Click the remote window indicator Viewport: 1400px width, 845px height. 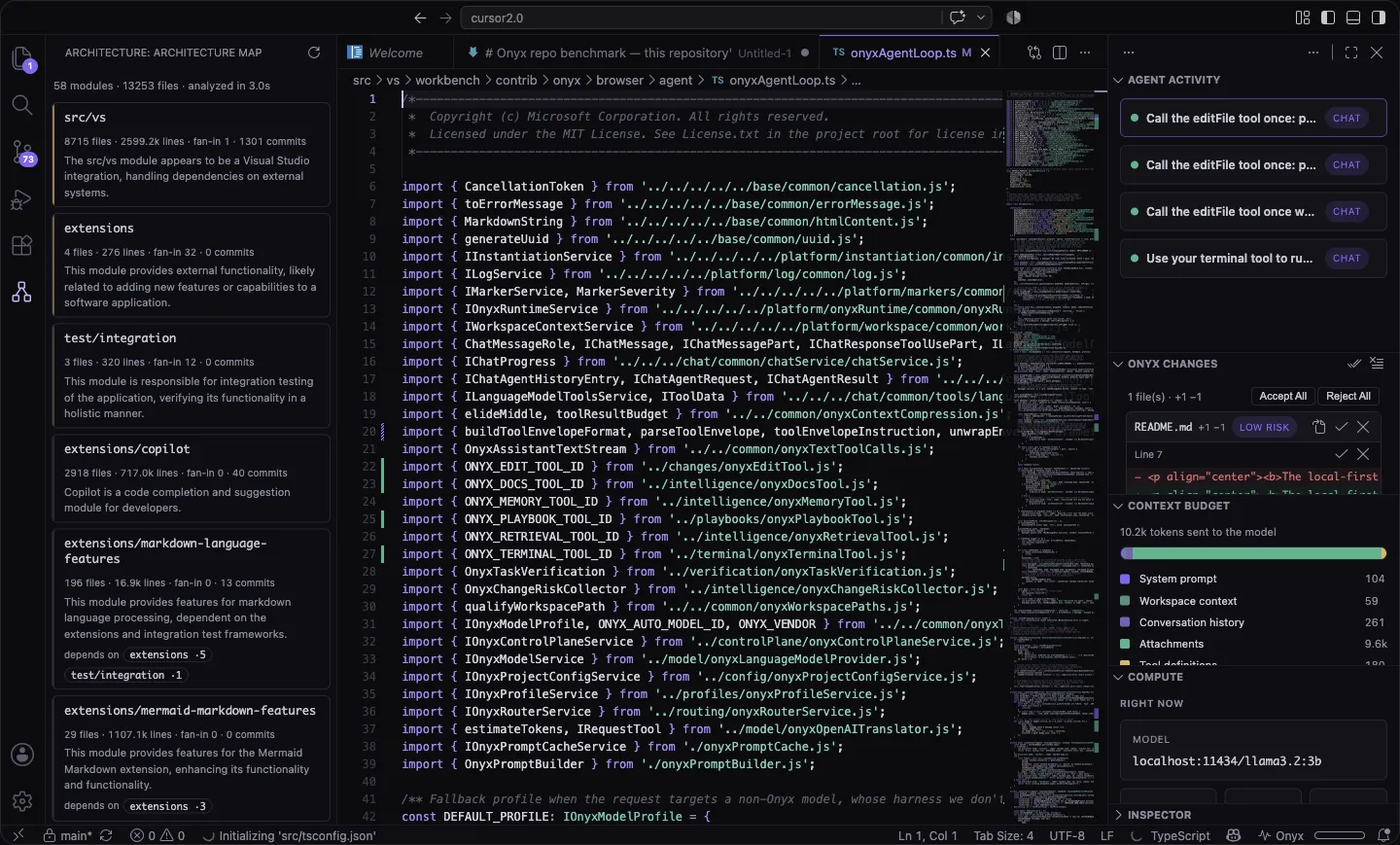(17, 835)
